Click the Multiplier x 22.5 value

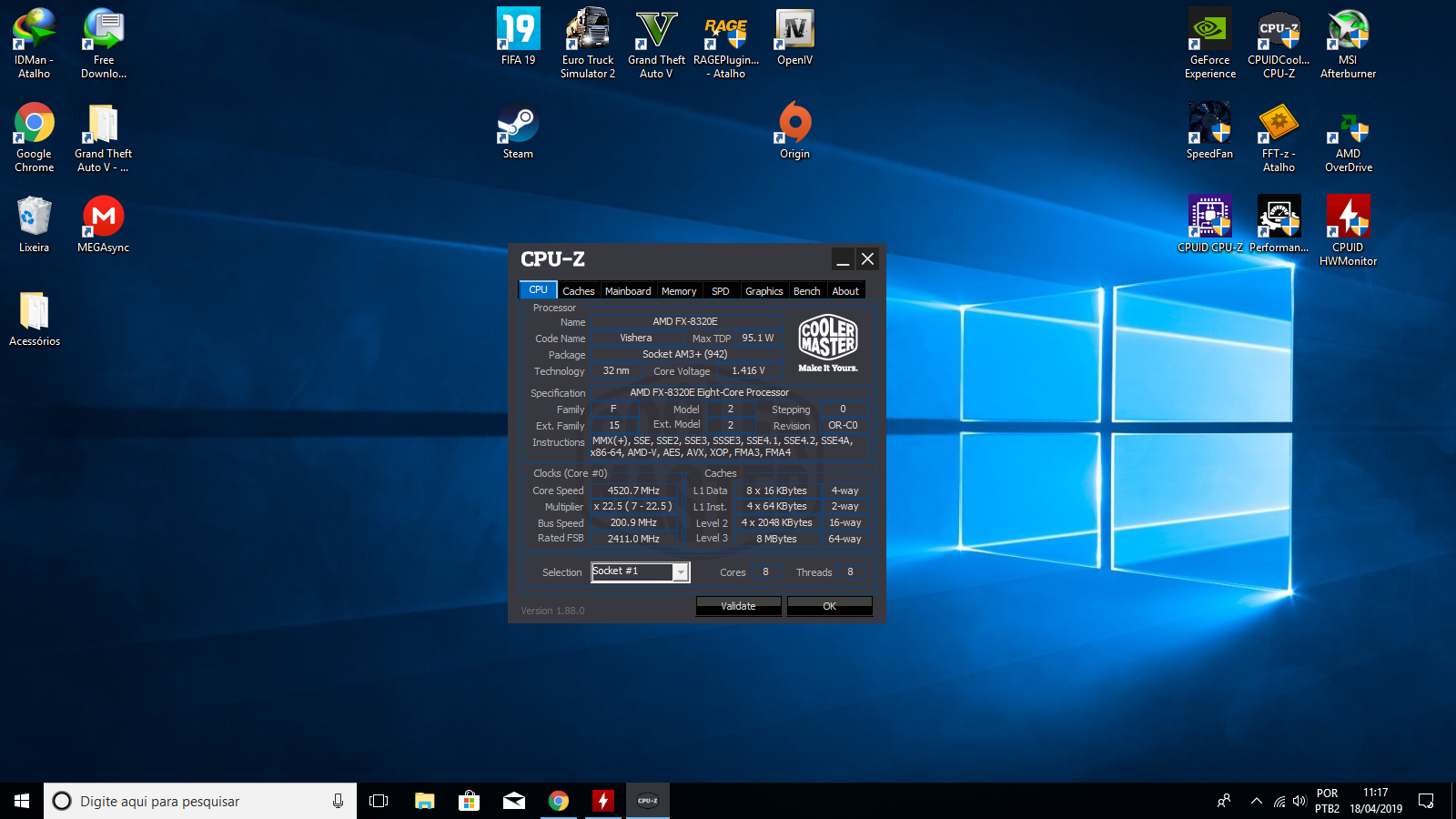pyautogui.click(x=634, y=507)
